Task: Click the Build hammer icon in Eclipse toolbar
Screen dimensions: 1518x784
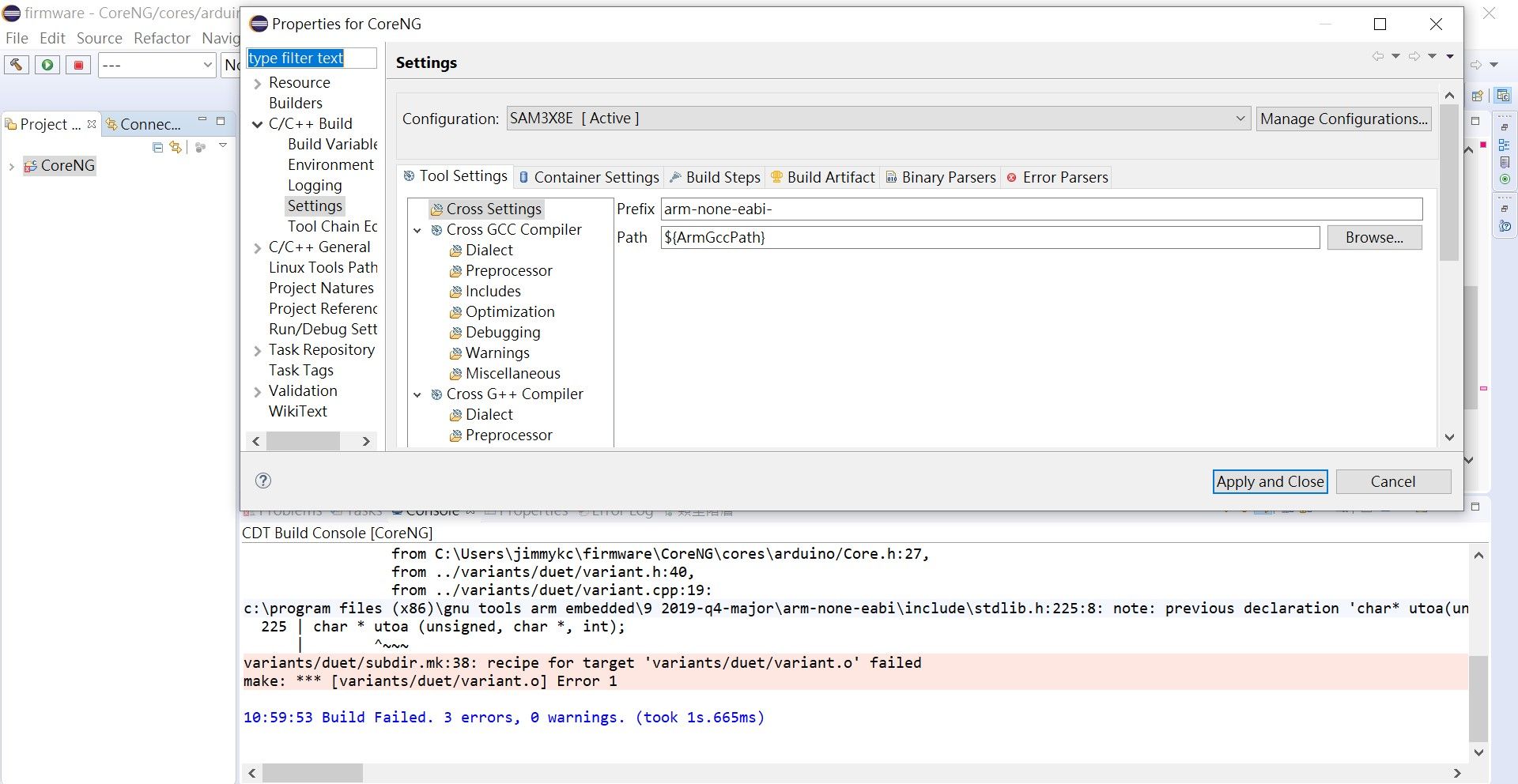Action: pyautogui.click(x=16, y=65)
